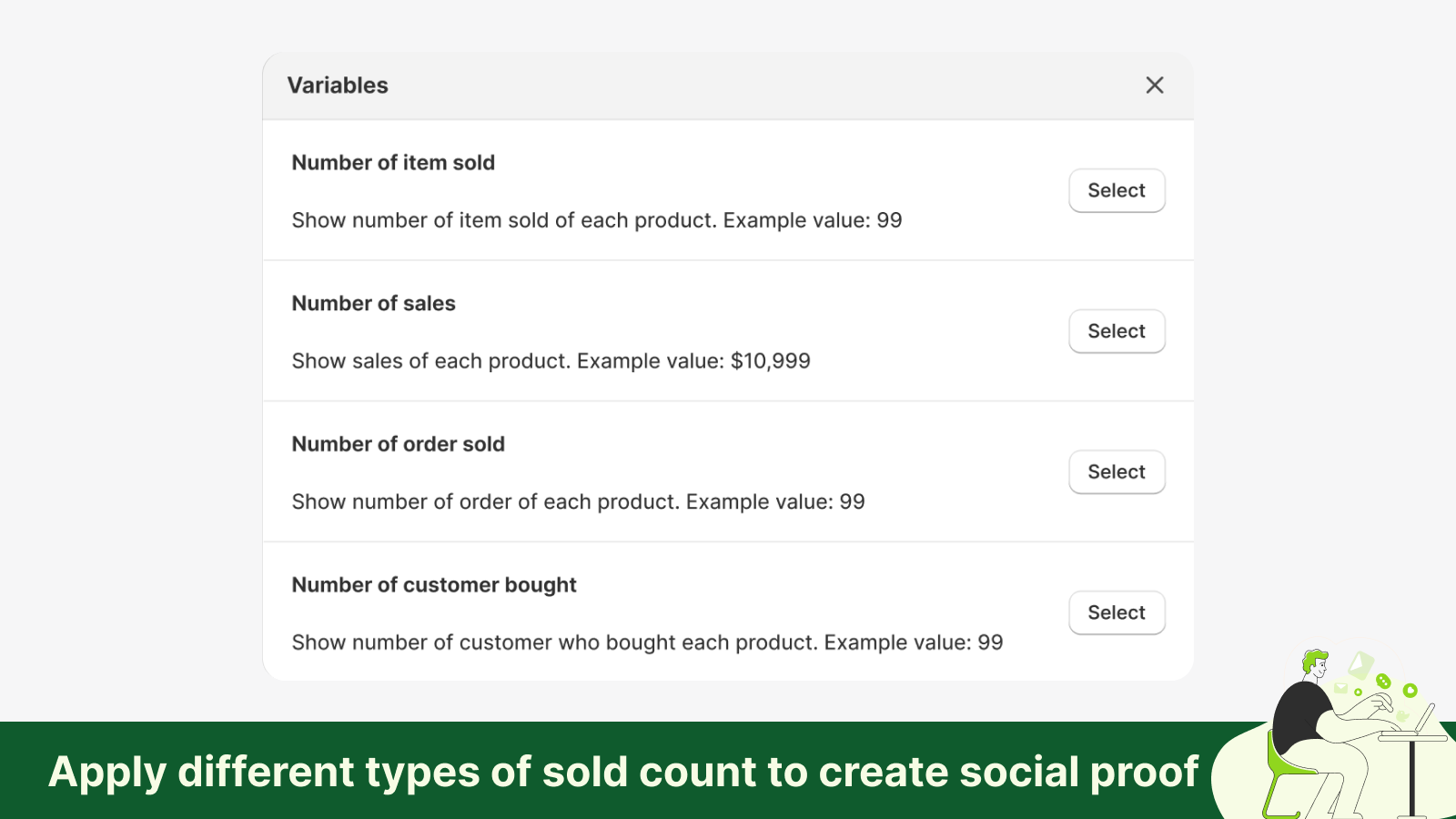The width and height of the screenshot is (1456, 819).
Task: Click the floating green dots graphic
Action: coord(1383,682)
